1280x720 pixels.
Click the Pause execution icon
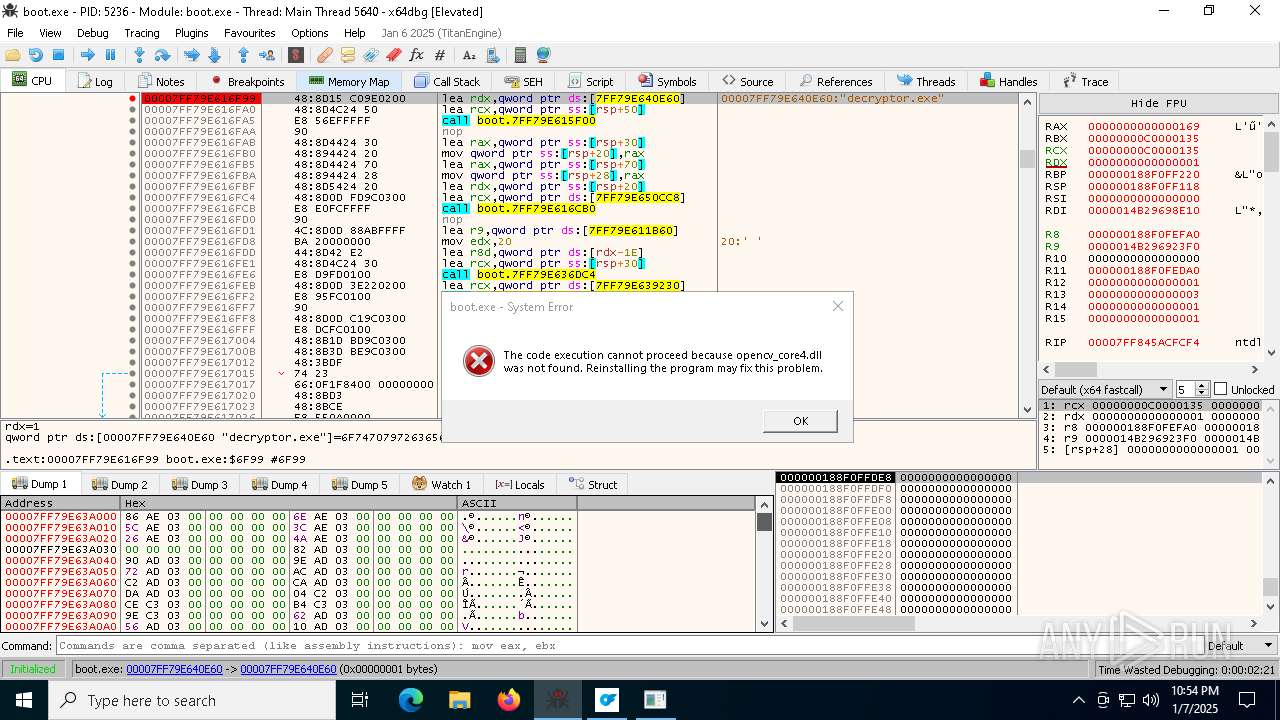tap(110, 55)
